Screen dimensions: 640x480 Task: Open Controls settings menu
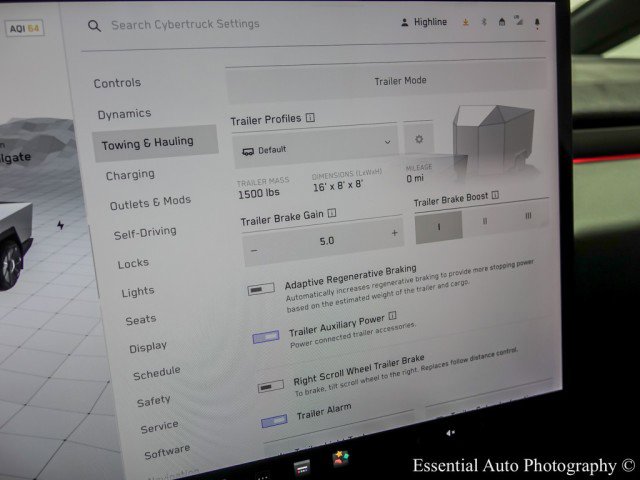[x=117, y=83]
